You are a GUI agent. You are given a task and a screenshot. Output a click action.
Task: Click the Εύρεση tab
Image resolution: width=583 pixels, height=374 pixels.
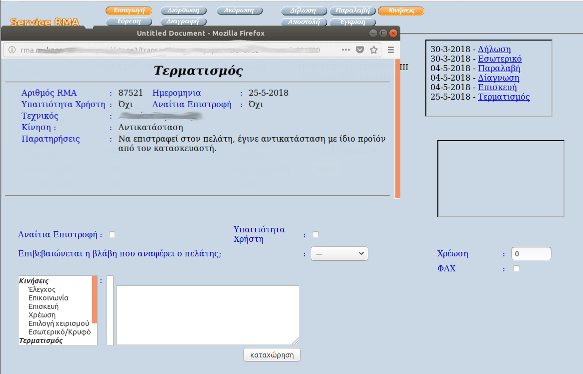[x=129, y=22]
